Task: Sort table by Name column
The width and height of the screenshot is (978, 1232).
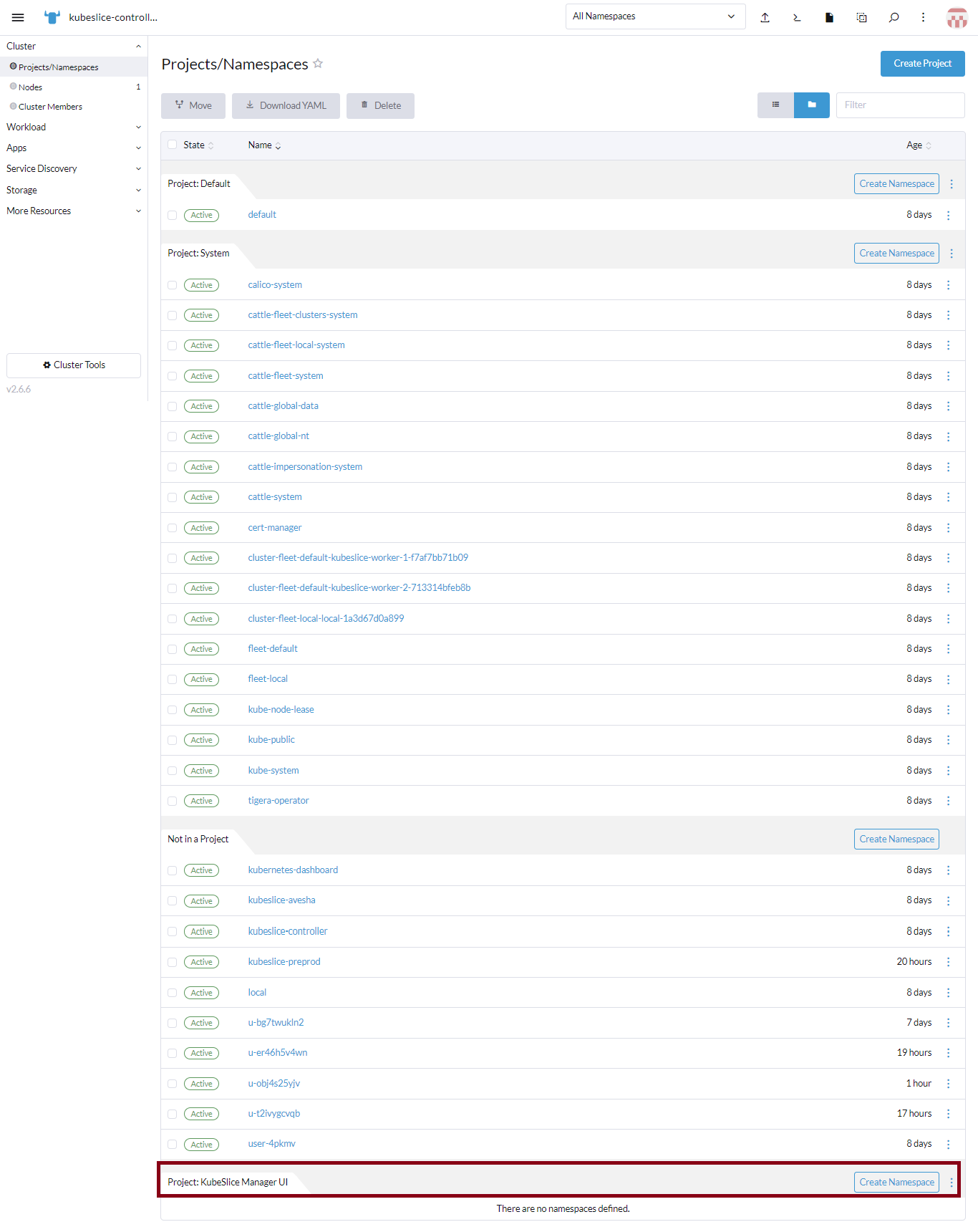Action: 264,145
